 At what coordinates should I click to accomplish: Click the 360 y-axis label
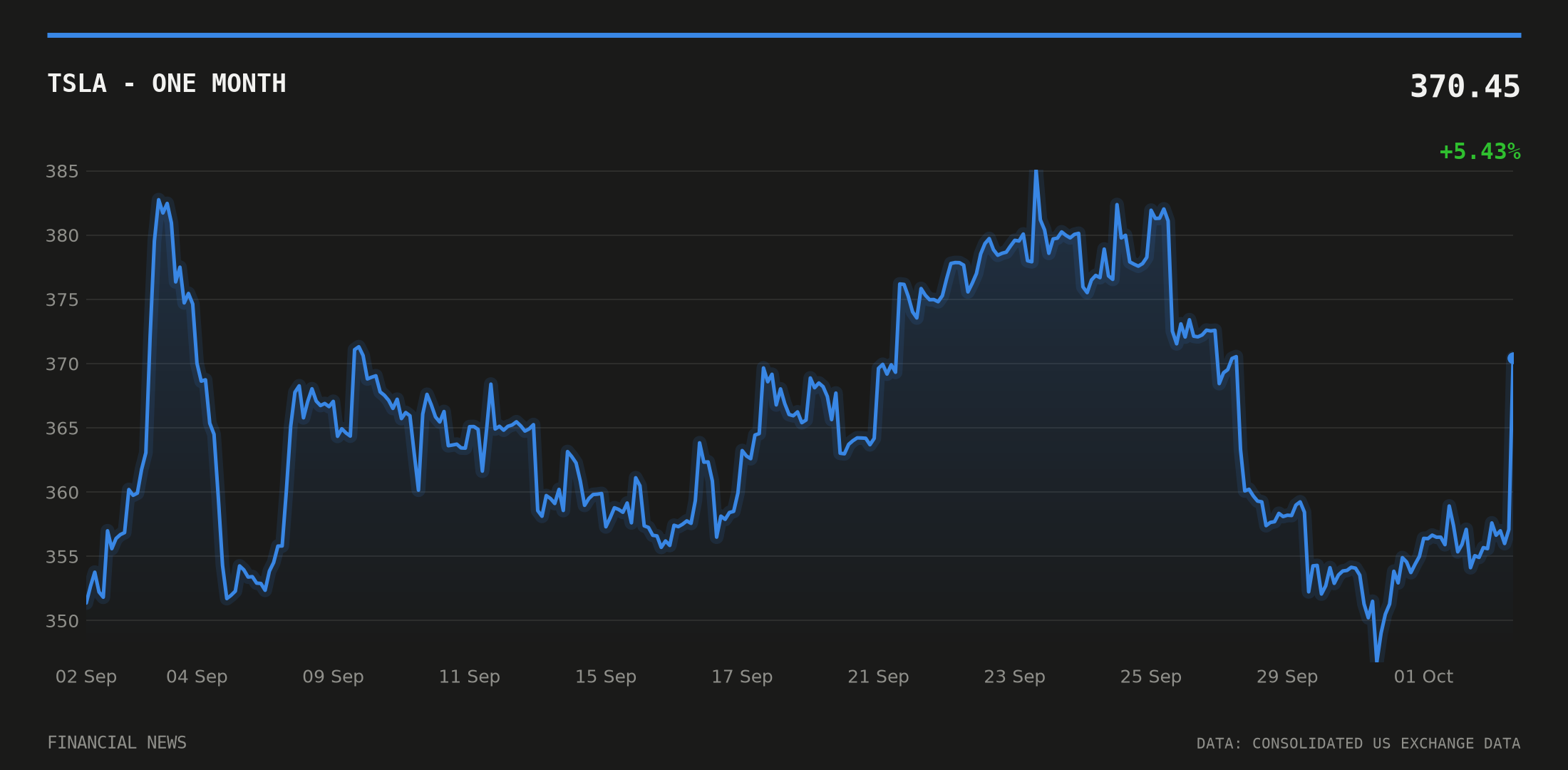click(x=62, y=492)
